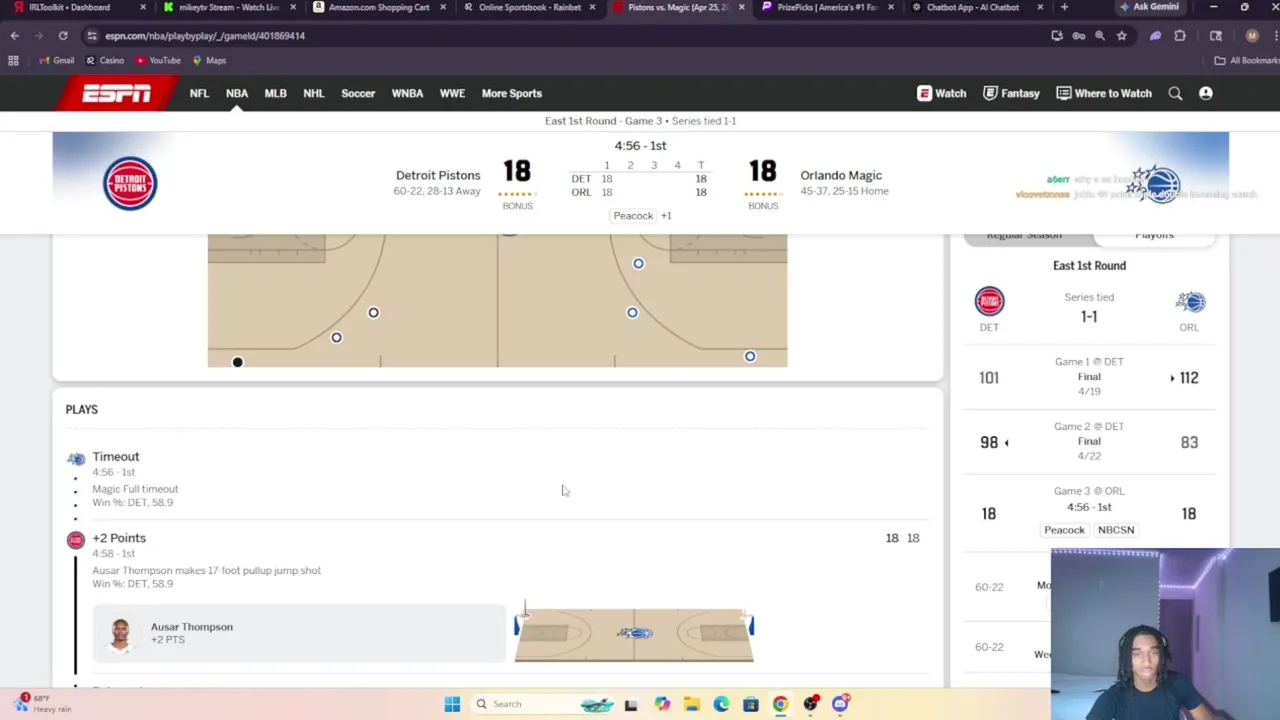Open the ESPN user profile icon

coord(1206,94)
